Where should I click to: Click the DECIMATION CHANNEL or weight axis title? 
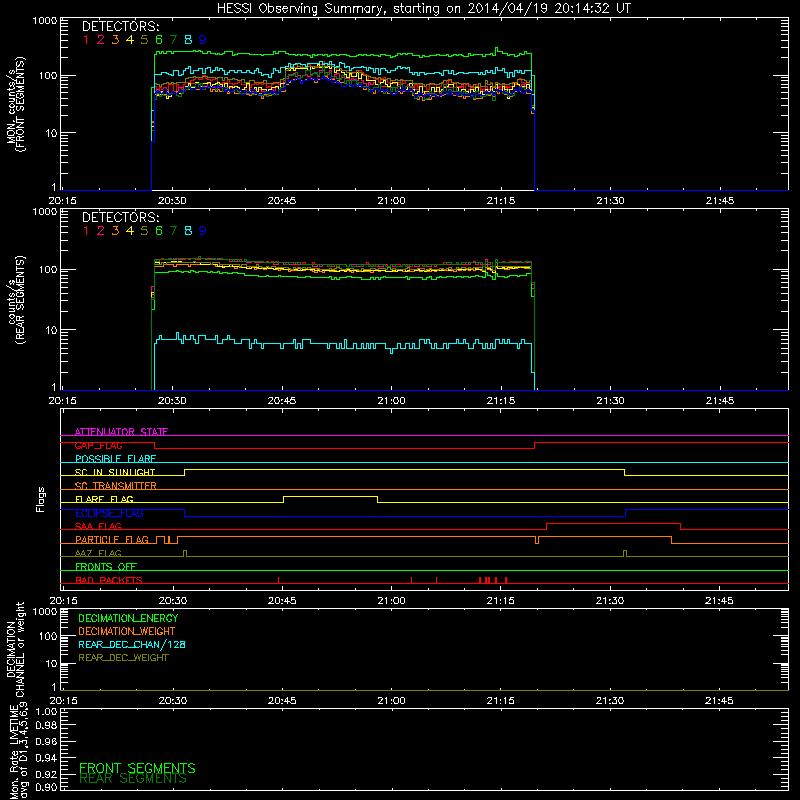click(16, 649)
